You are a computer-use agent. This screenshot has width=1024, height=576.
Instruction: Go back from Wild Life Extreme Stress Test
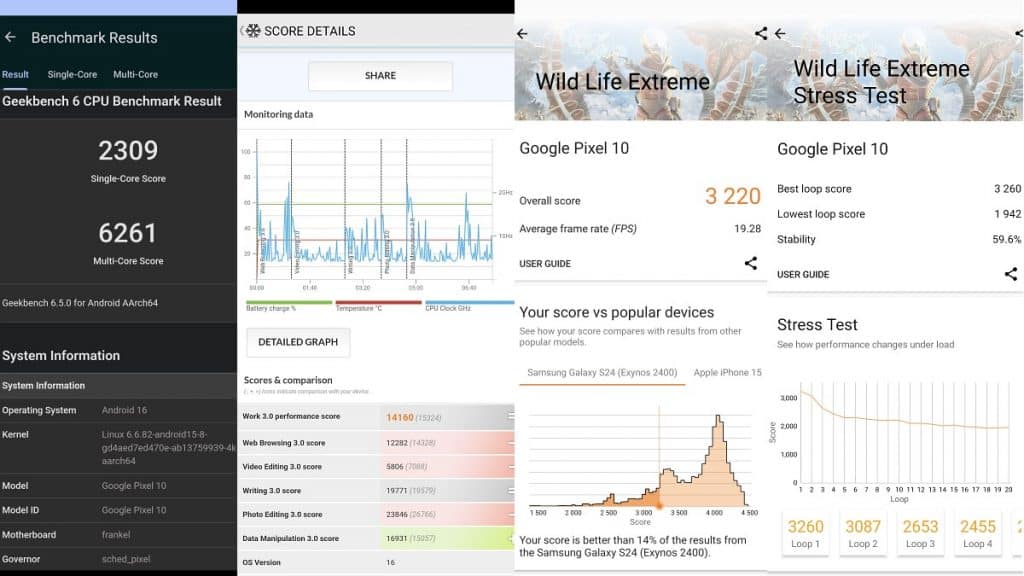tap(780, 33)
